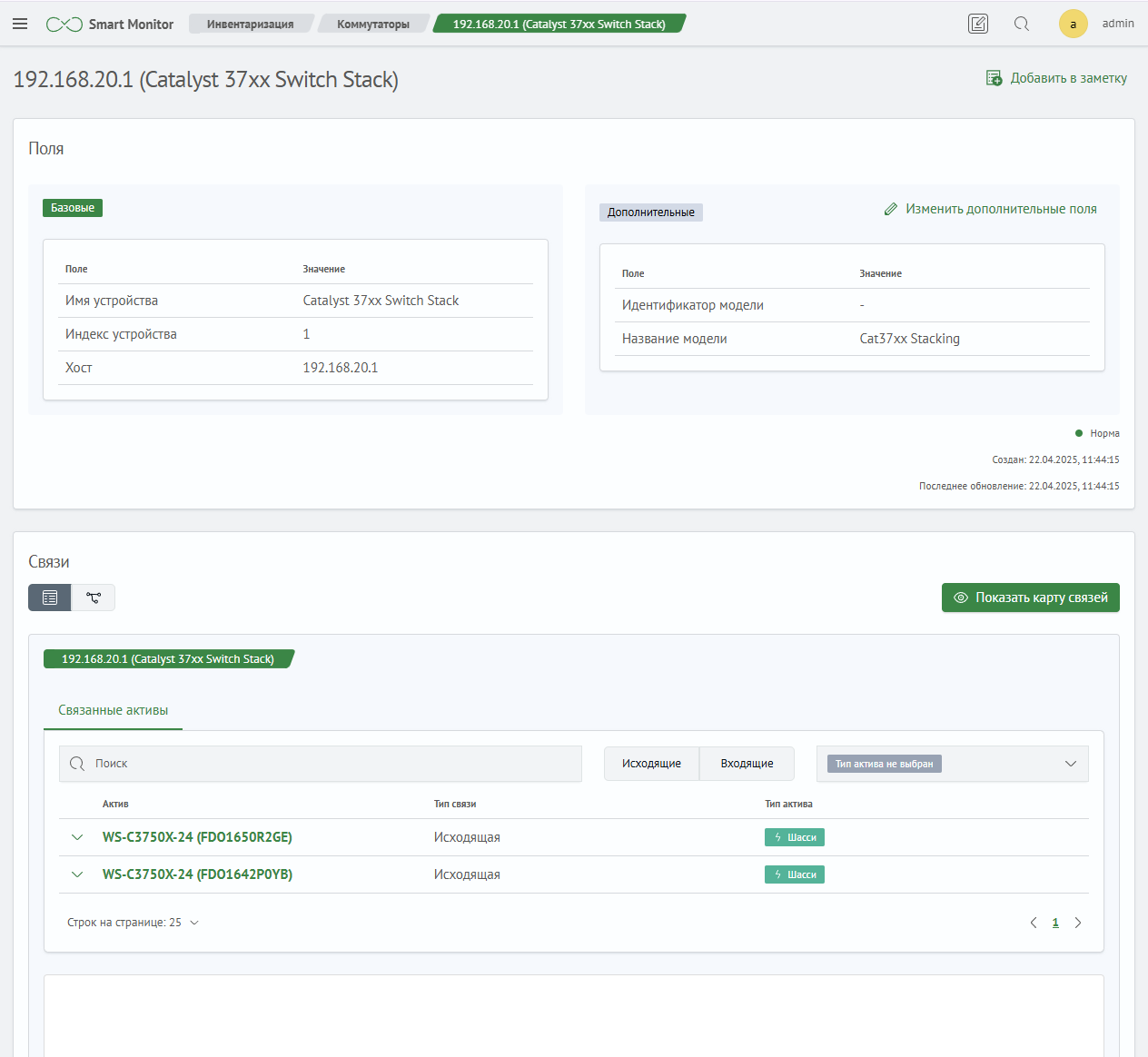Go to previous page of linked assets
Image resolution: width=1148 pixels, height=1057 pixels.
(1034, 923)
